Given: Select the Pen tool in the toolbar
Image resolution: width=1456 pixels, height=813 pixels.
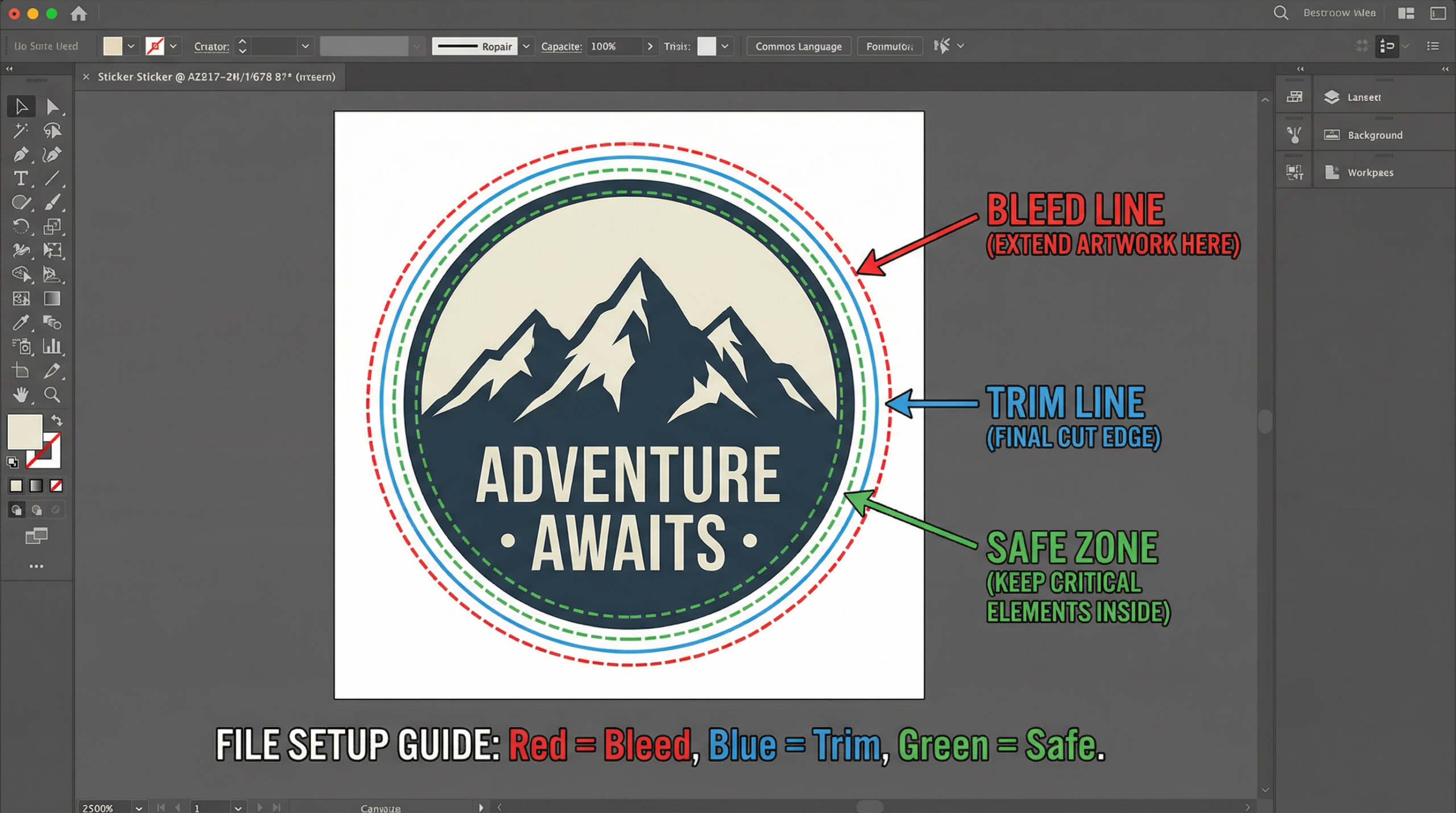Looking at the screenshot, I should click(21, 155).
